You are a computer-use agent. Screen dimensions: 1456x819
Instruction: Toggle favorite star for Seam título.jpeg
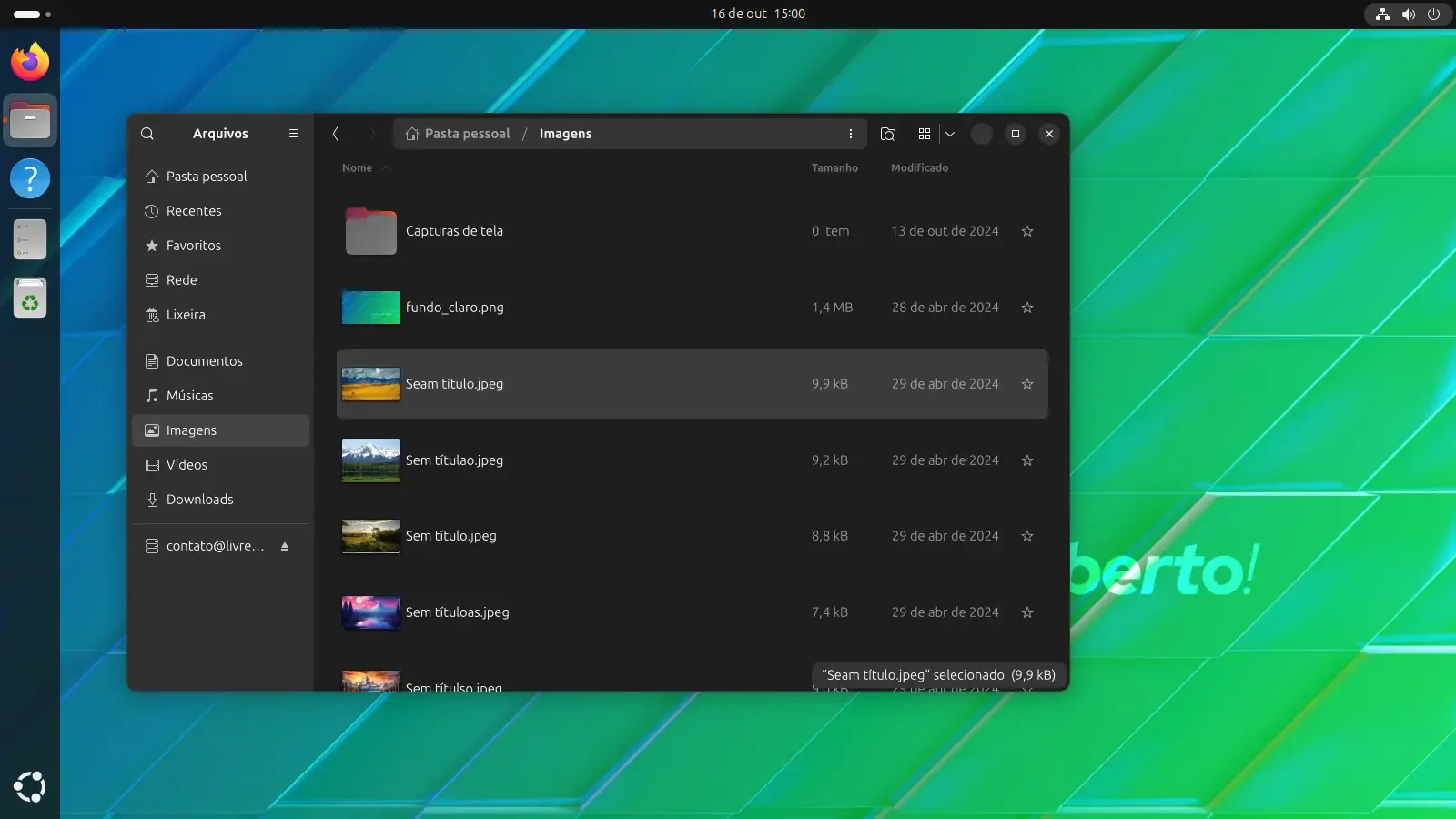point(1027,384)
